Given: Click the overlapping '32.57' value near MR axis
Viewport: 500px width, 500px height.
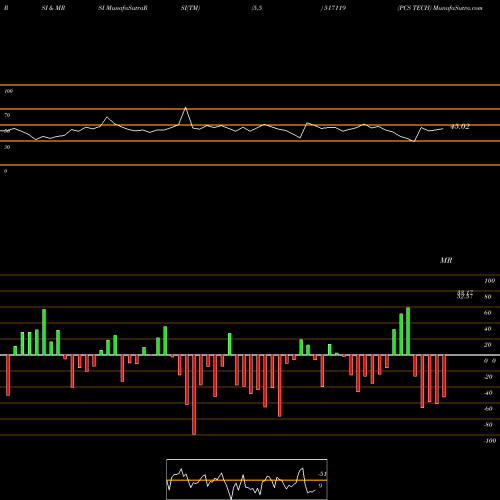Looking at the screenshot, I should pos(465,297).
